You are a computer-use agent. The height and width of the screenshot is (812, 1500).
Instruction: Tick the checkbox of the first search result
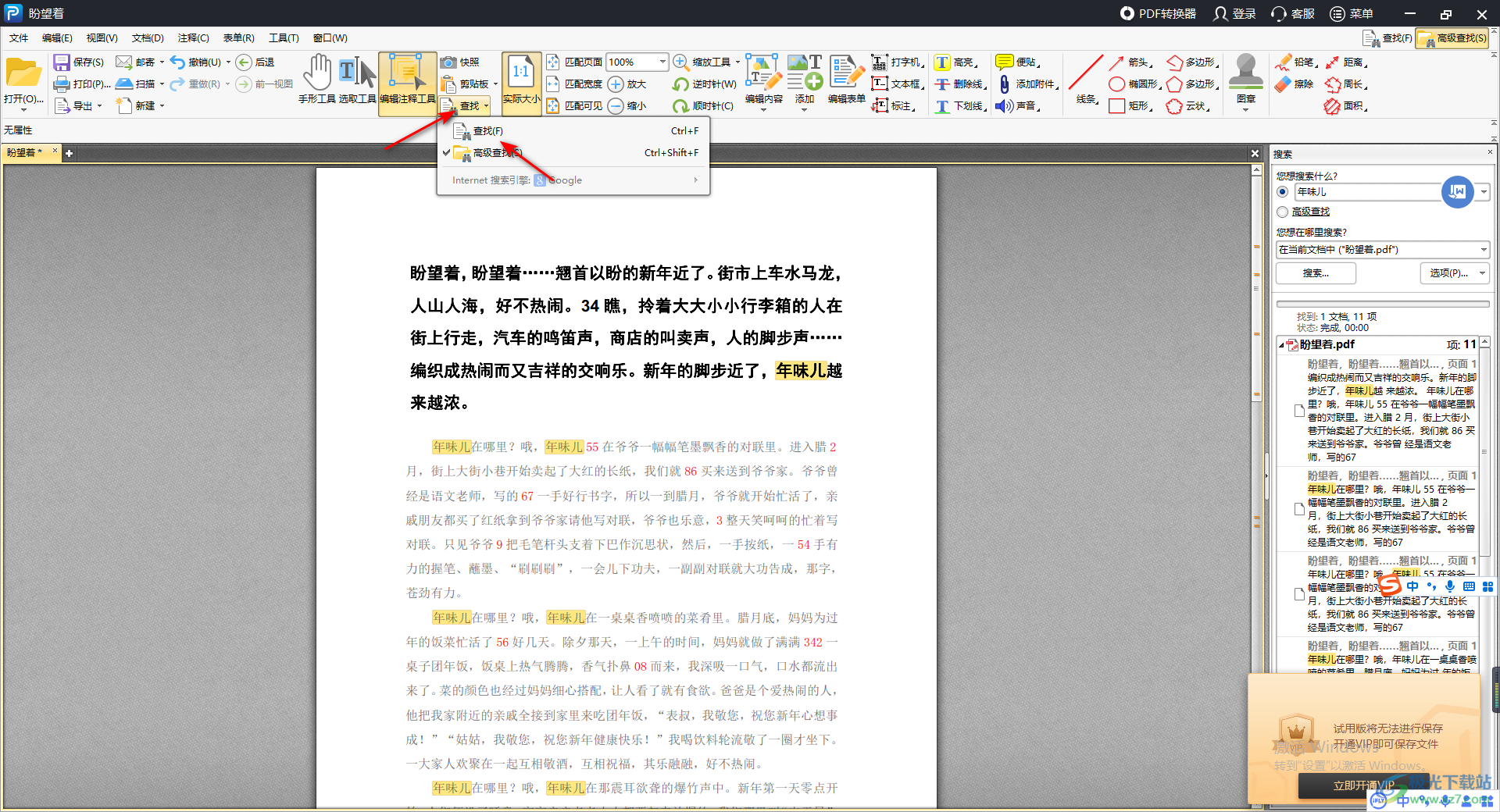(1299, 411)
